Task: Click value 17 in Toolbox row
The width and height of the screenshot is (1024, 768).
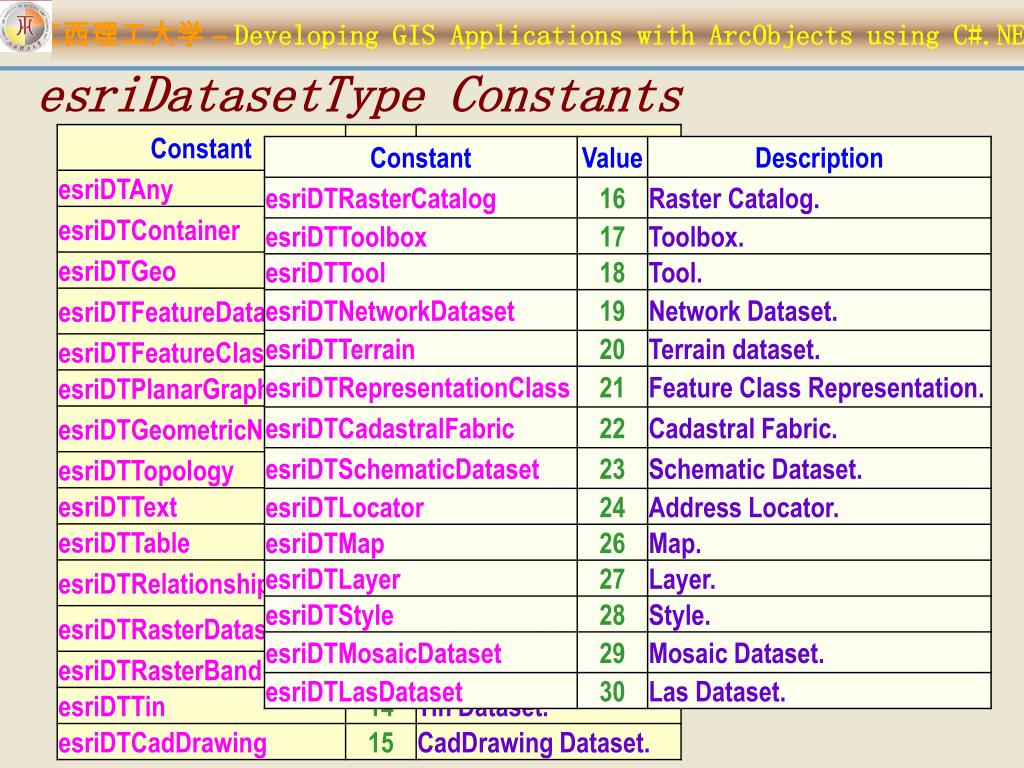Action: coord(612,237)
